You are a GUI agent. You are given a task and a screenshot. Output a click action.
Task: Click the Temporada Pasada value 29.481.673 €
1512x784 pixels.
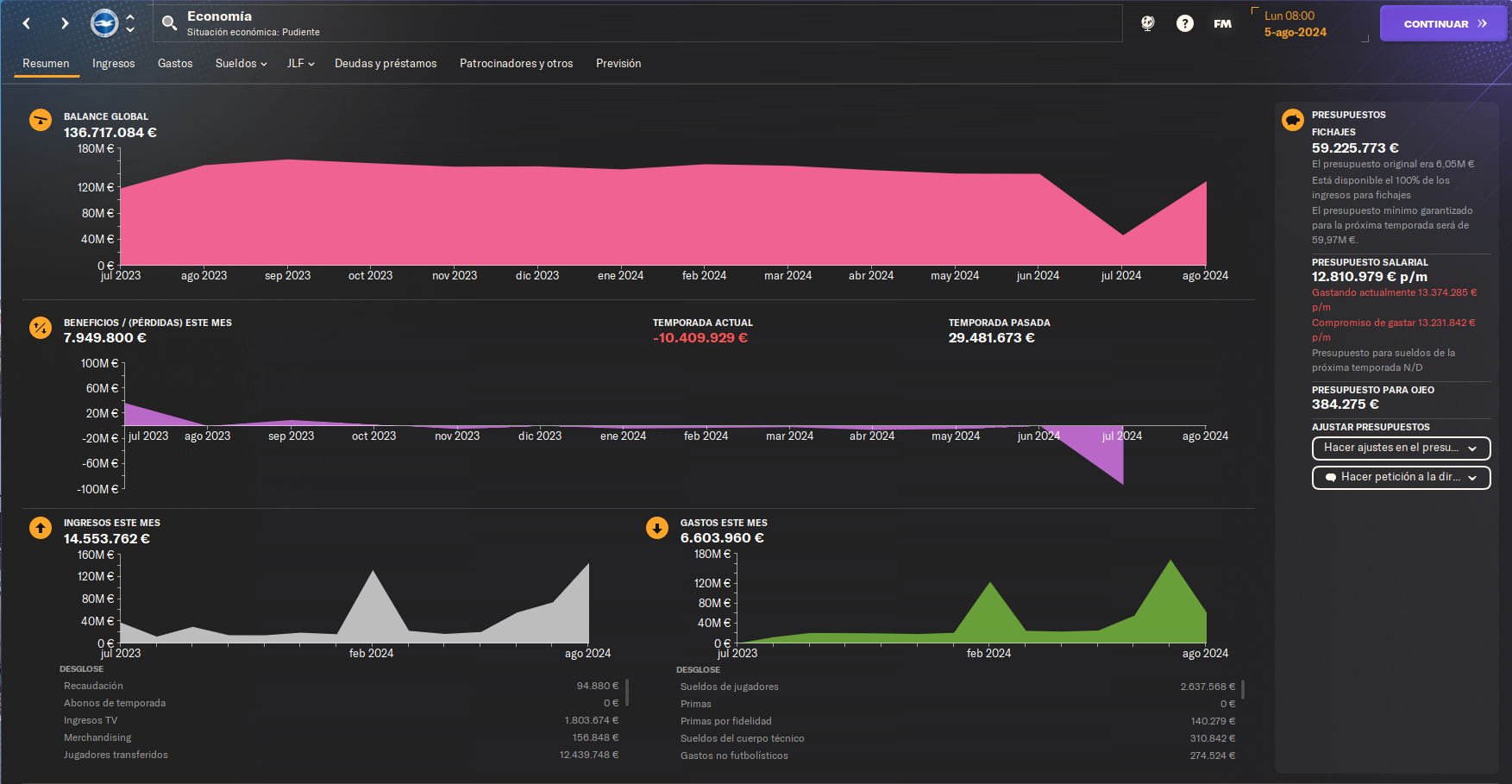tap(992, 338)
